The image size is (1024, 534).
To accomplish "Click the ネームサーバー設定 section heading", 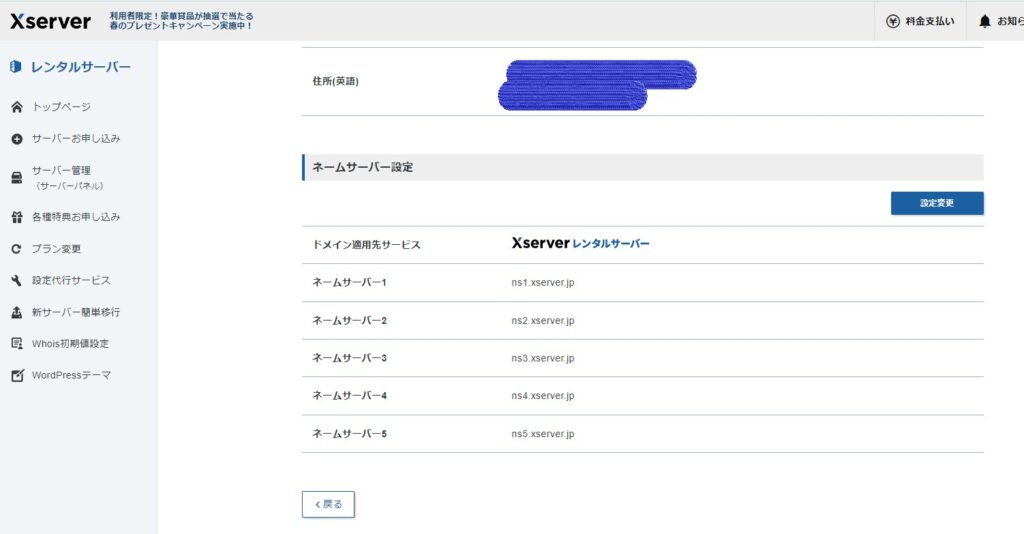I will 362,167.
